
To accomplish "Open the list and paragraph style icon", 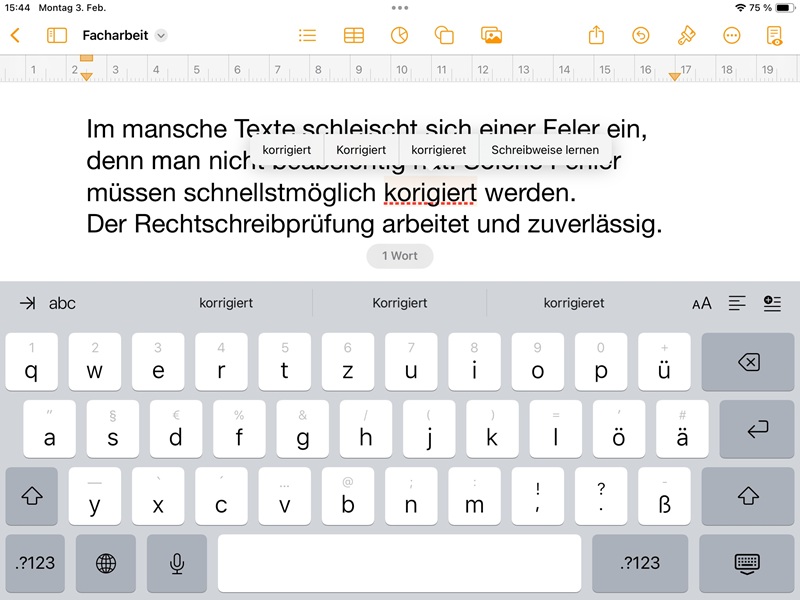I will (307, 35).
